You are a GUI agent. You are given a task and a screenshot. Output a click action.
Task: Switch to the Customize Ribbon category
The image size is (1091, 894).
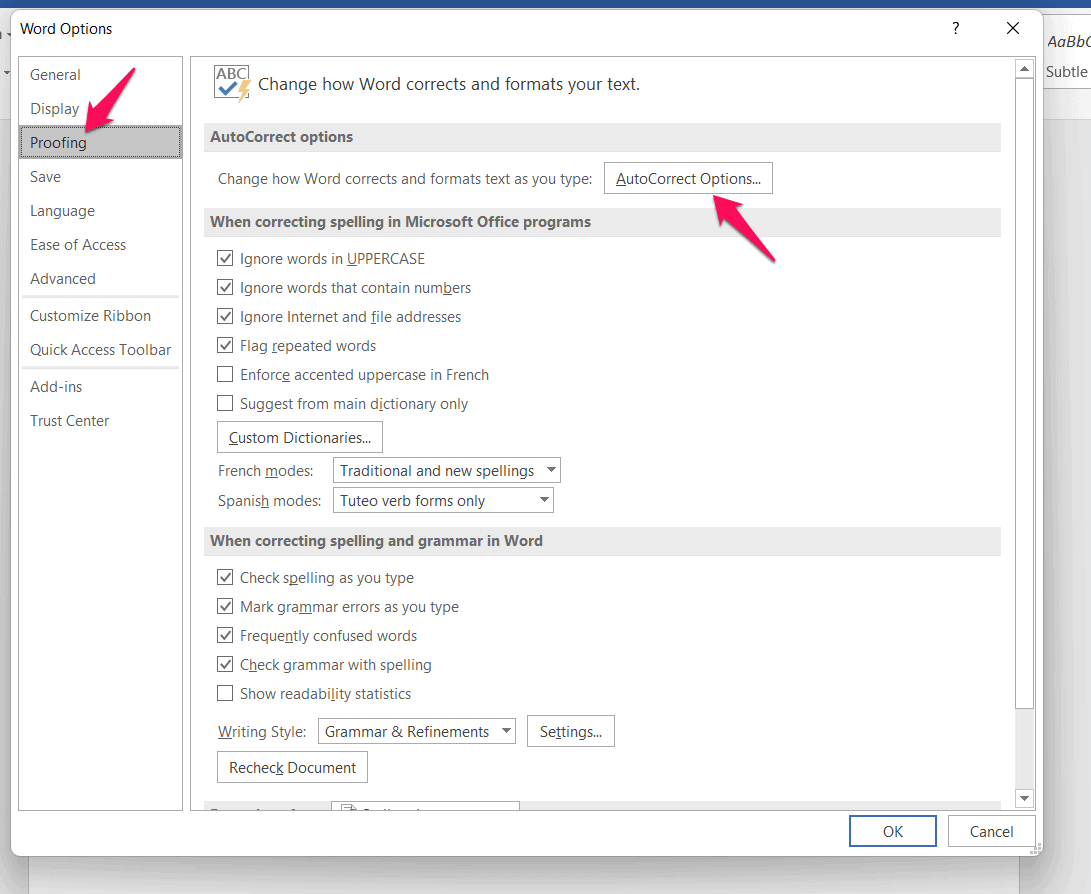click(90, 316)
